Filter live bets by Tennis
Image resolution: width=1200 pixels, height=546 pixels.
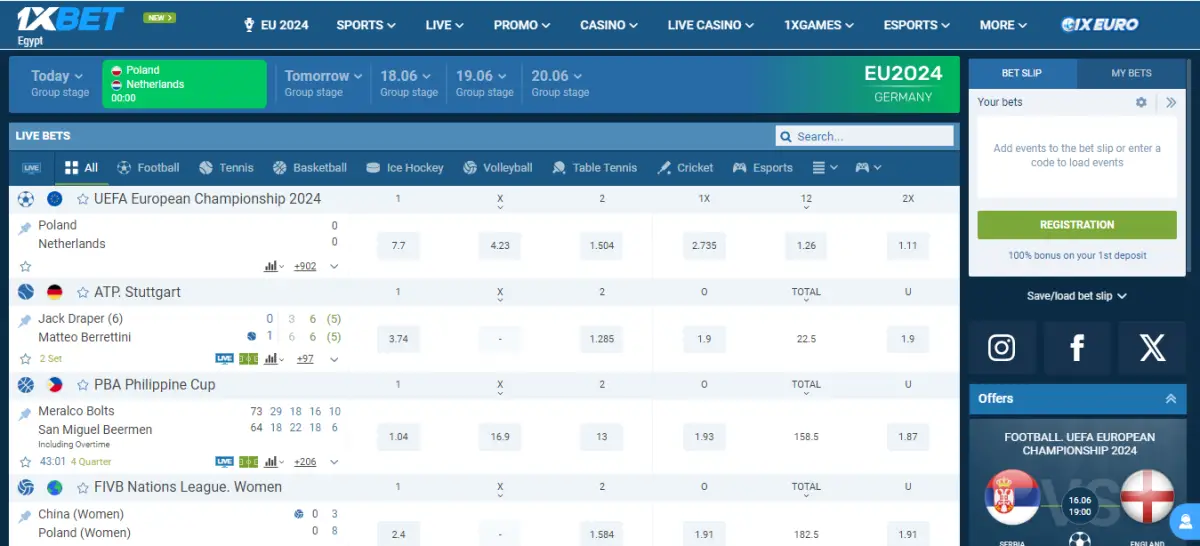226,168
